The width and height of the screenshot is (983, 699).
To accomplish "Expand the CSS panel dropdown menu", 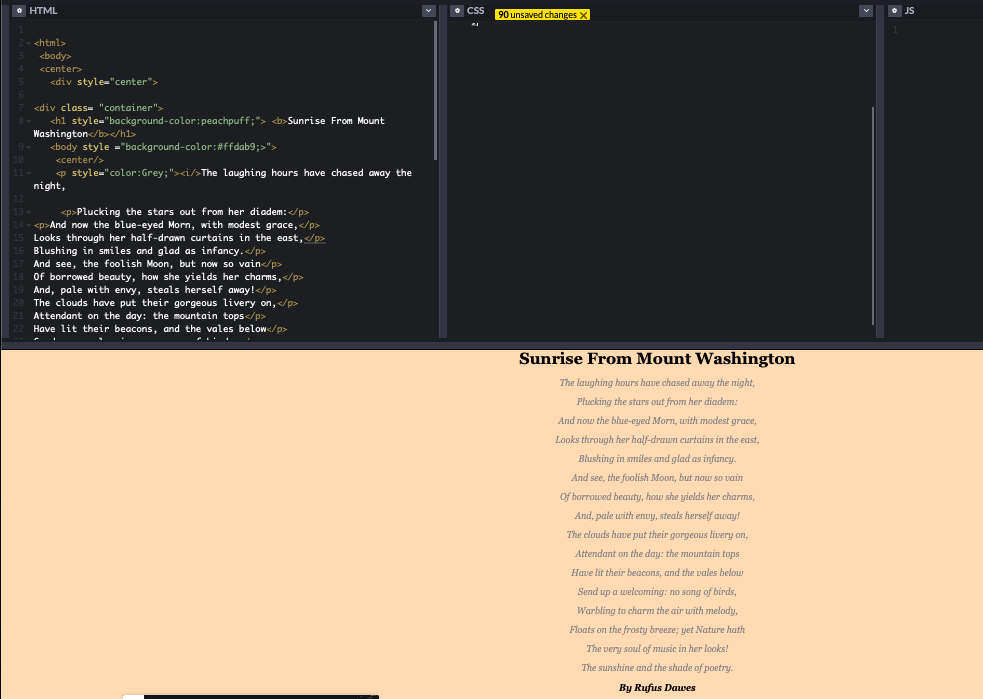I will click(x=866, y=10).
